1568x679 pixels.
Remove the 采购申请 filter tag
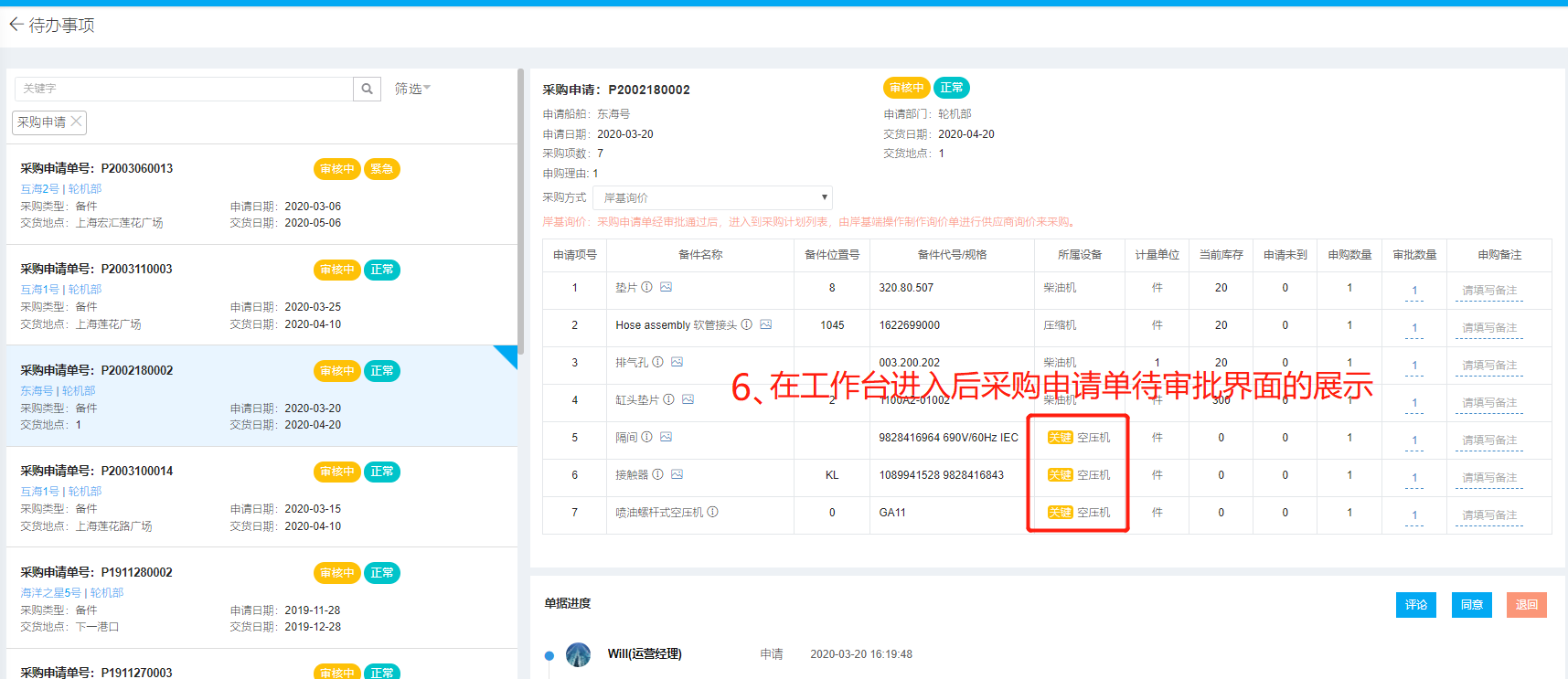click(x=77, y=121)
